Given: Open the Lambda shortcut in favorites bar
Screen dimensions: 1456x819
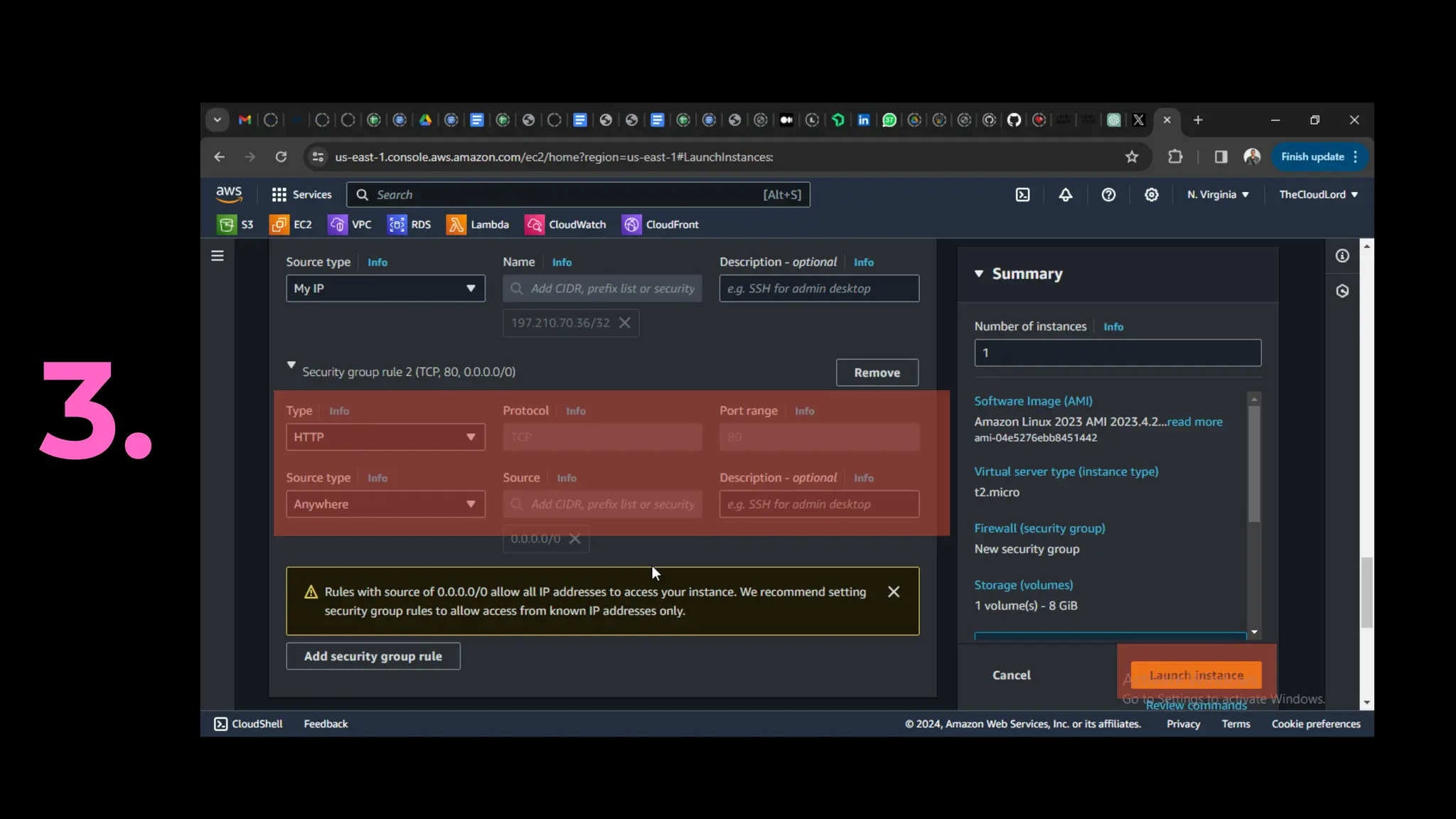Looking at the screenshot, I should [x=478, y=225].
